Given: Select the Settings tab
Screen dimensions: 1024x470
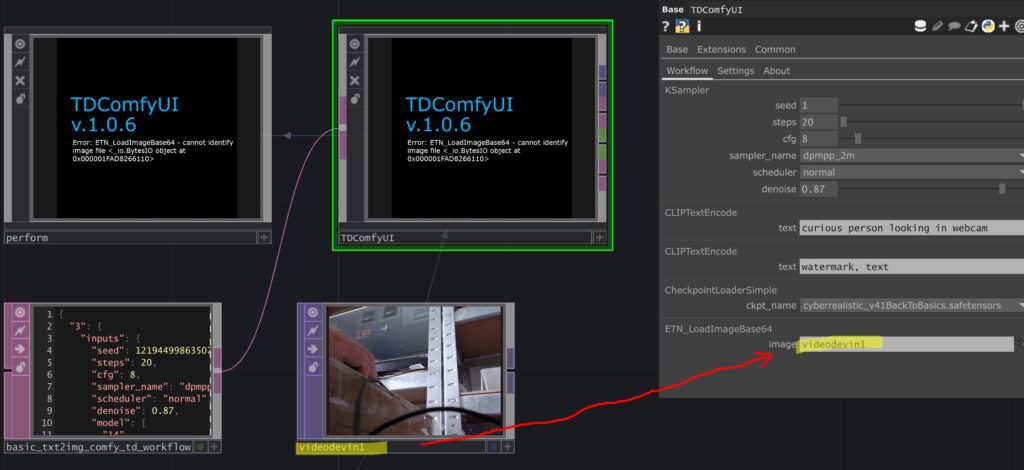Looking at the screenshot, I should [735, 70].
